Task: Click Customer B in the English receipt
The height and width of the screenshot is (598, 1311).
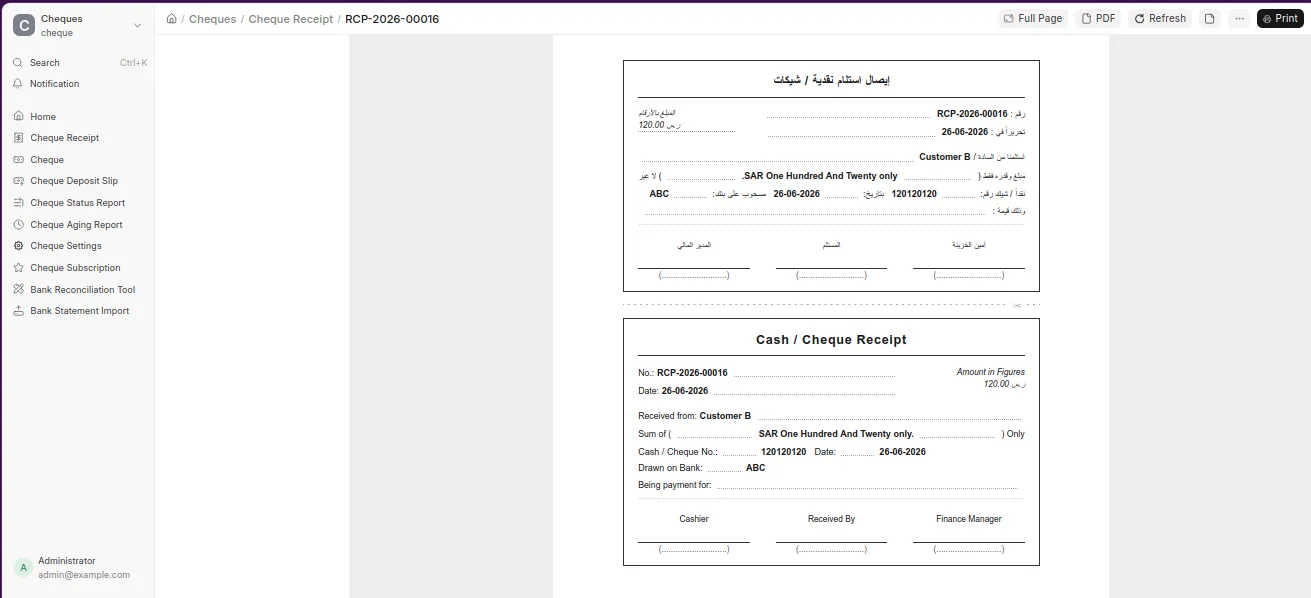Action: point(725,416)
